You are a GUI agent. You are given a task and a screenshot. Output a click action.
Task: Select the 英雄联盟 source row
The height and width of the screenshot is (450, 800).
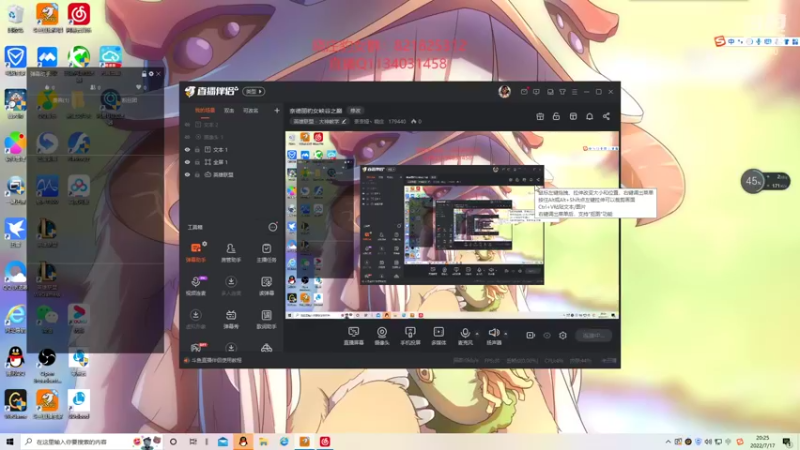(231, 174)
